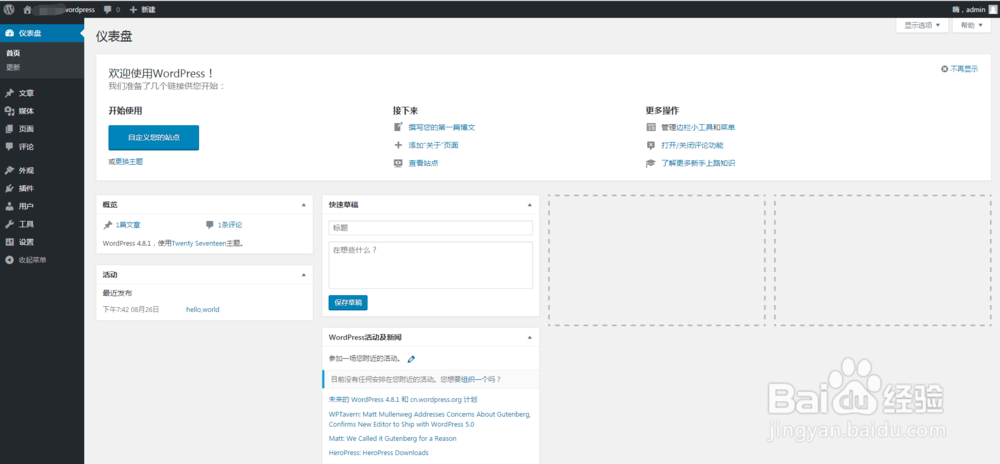Open Matt: We Called it Gutenberg link
The height and width of the screenshot is (464, 1000).
point(393,439)
